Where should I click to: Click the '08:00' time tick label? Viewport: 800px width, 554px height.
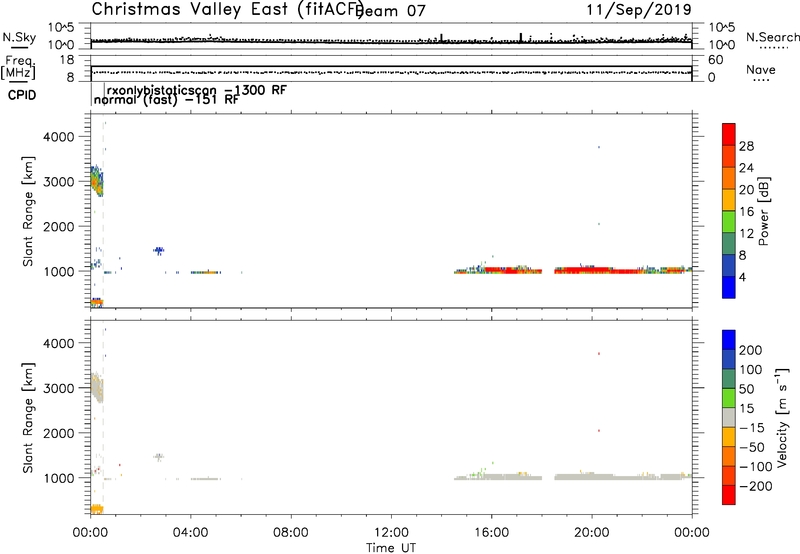pos(291,533)
